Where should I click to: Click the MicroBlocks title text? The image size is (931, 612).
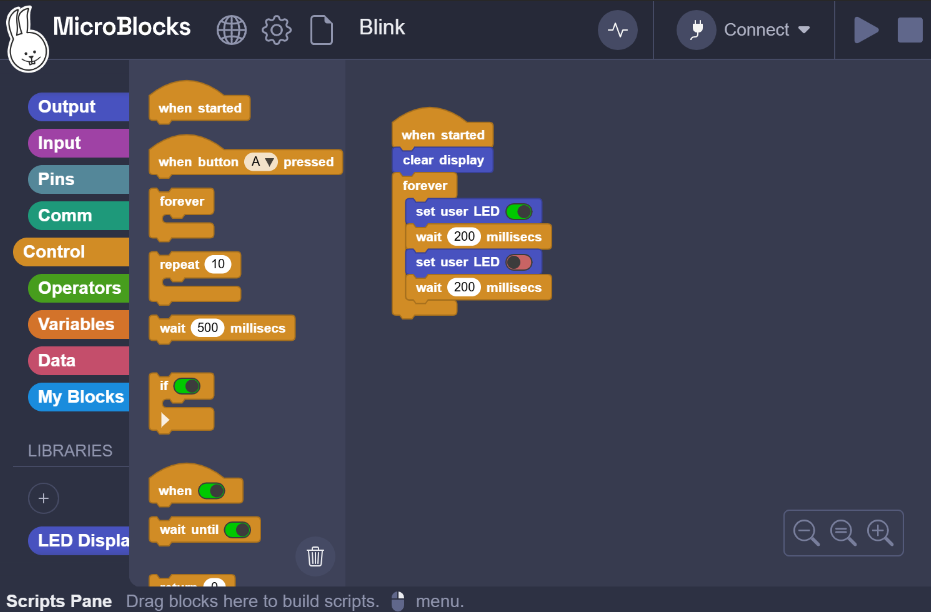coord(122,27)
